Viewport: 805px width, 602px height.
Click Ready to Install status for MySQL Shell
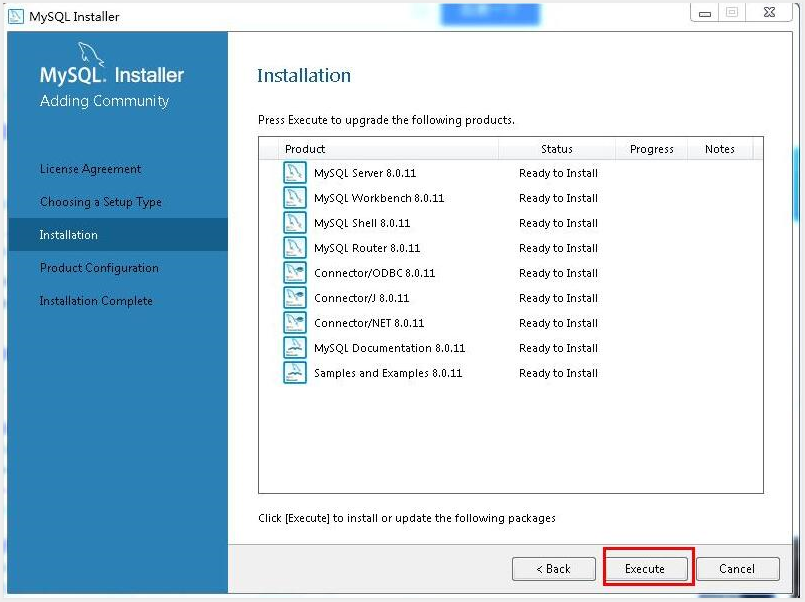pos(559,223)
